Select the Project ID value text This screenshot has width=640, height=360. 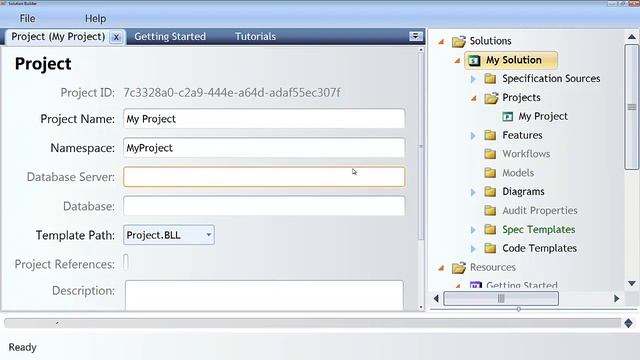232,93
